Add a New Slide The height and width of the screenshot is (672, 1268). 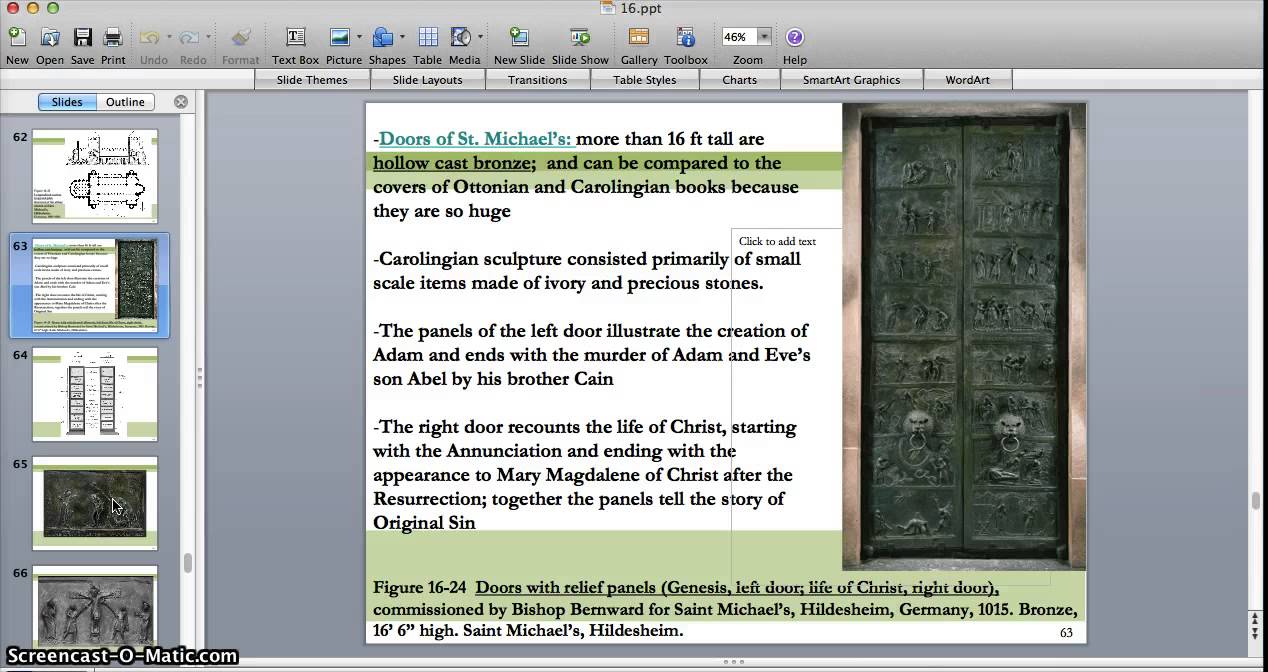point(519,37)
